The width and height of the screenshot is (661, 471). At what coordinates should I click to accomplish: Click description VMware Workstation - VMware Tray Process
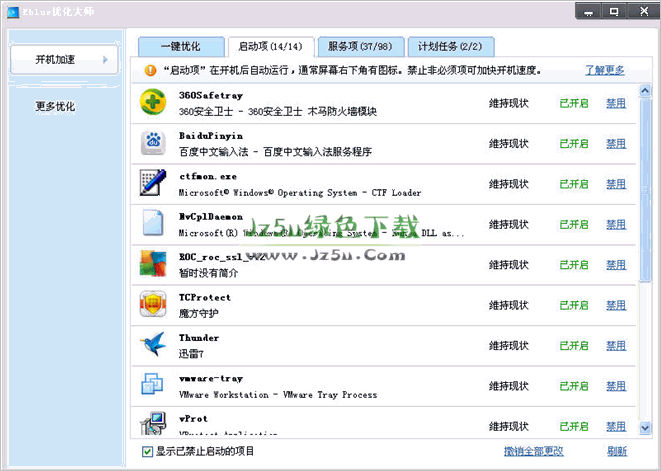(x=278, y=395)
